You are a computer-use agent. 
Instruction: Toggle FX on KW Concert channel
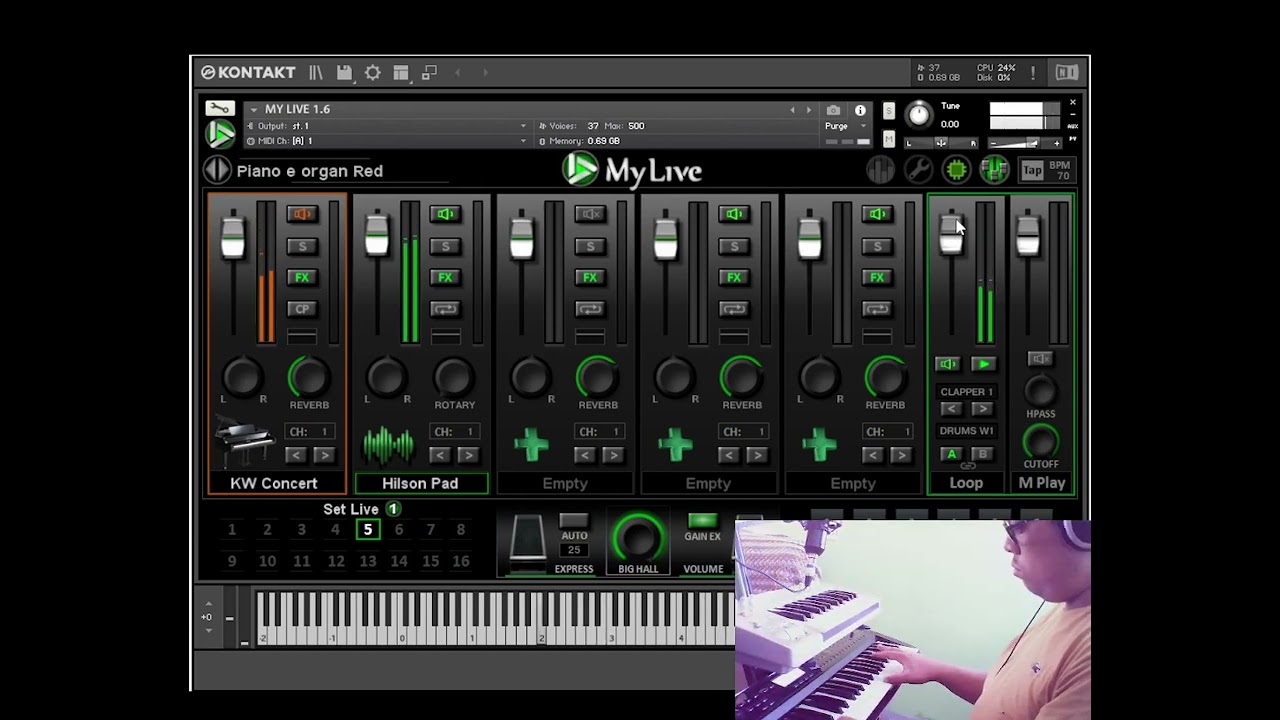302,277
